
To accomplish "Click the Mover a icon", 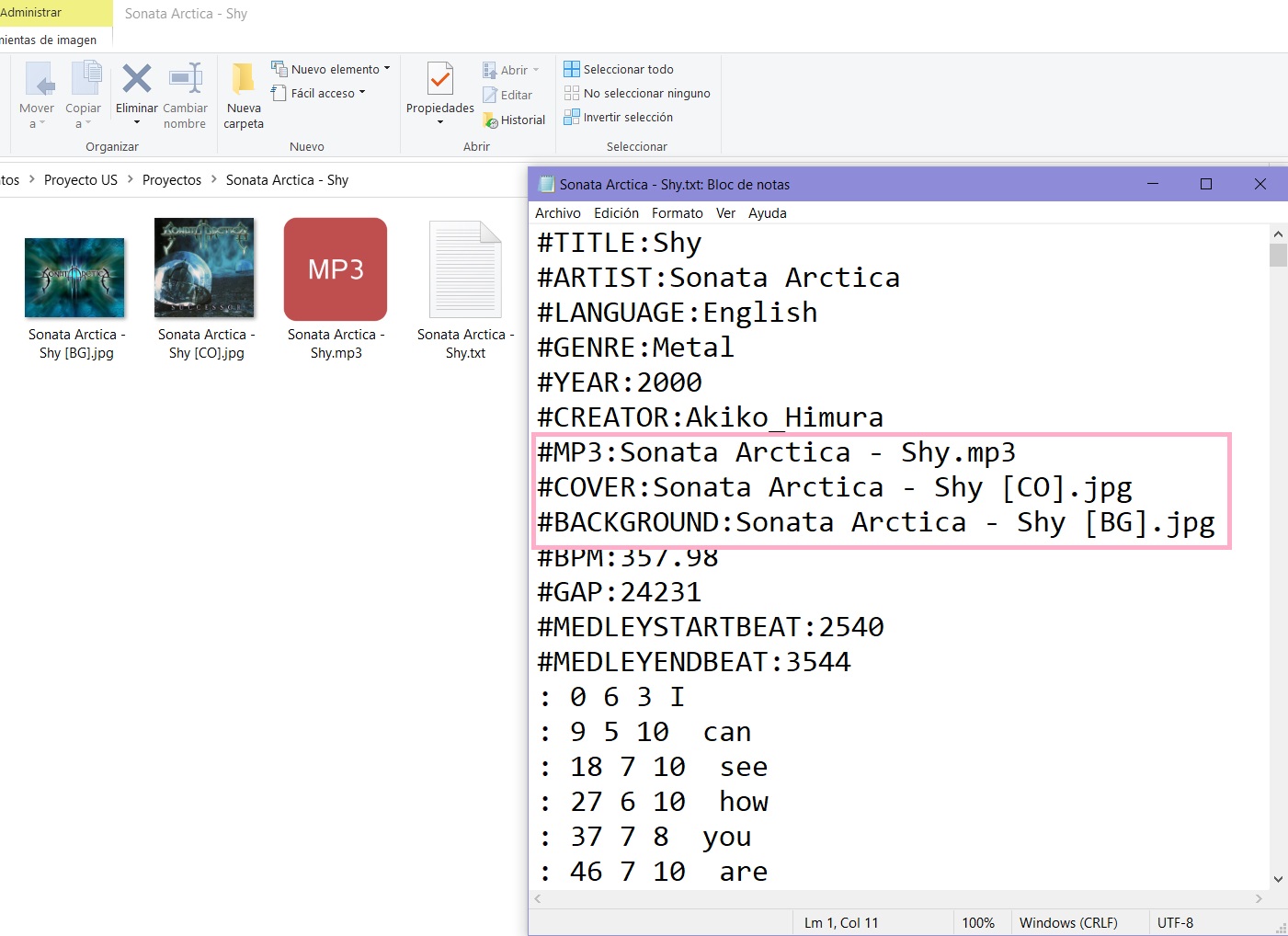I will tap(37, 80).
